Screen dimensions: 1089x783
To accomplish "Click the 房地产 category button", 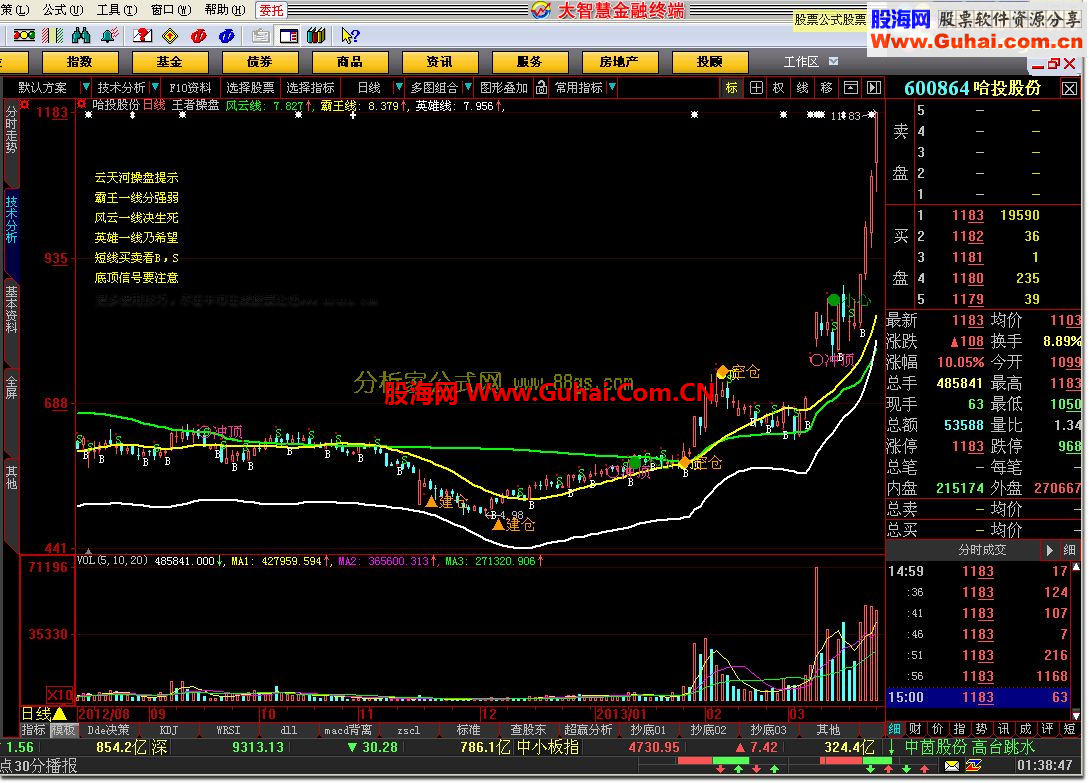I will (620, 62).
